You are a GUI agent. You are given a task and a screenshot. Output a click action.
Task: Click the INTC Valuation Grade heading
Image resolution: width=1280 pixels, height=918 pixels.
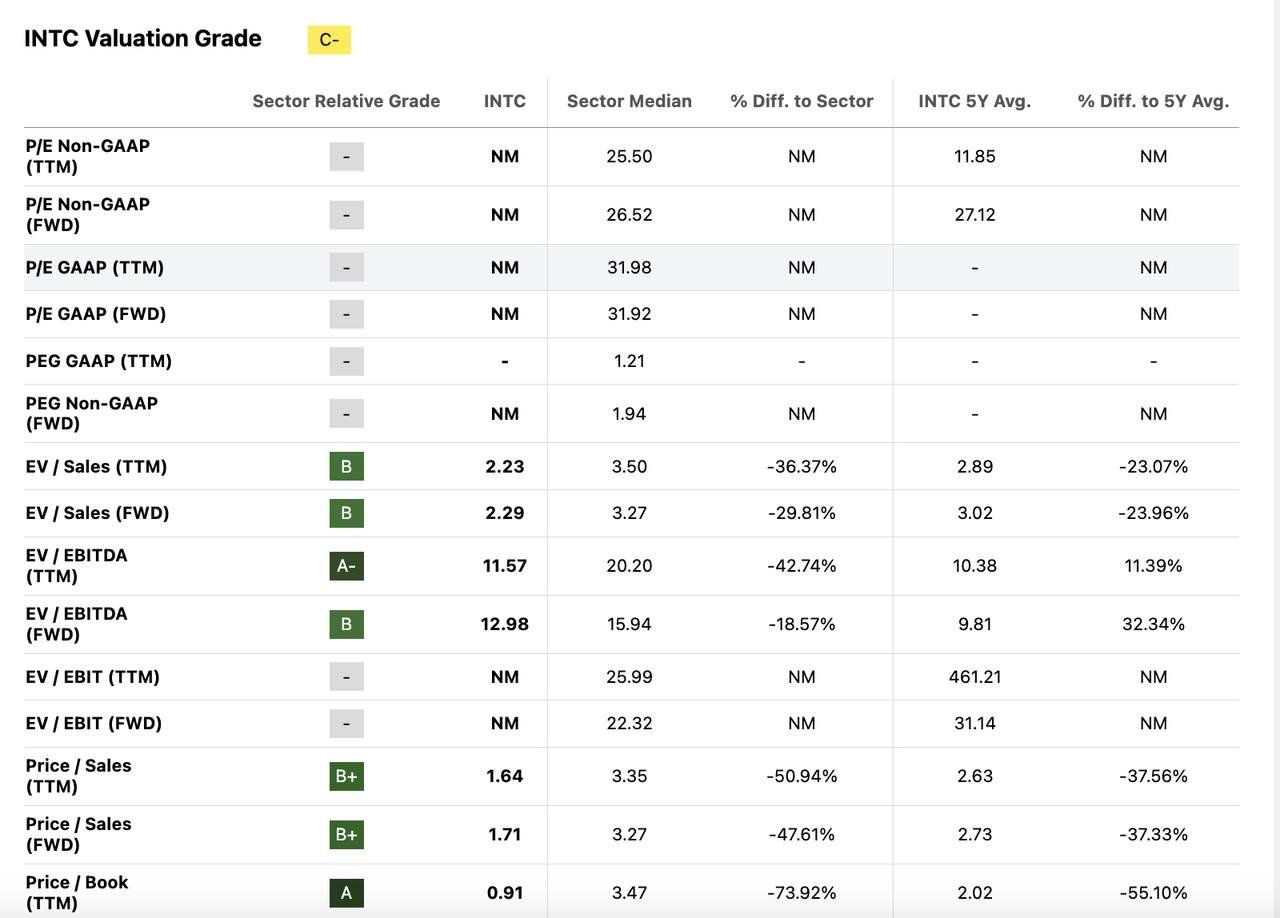tap(143, 39)
